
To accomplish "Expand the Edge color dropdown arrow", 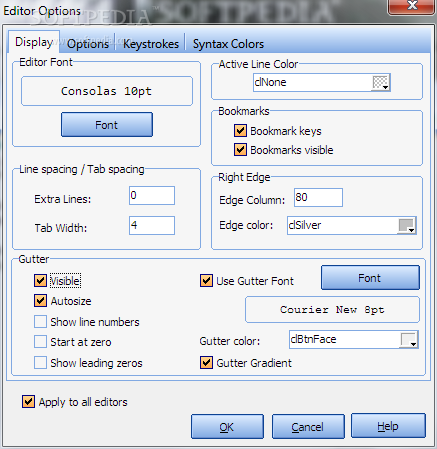I will [407, 226].
